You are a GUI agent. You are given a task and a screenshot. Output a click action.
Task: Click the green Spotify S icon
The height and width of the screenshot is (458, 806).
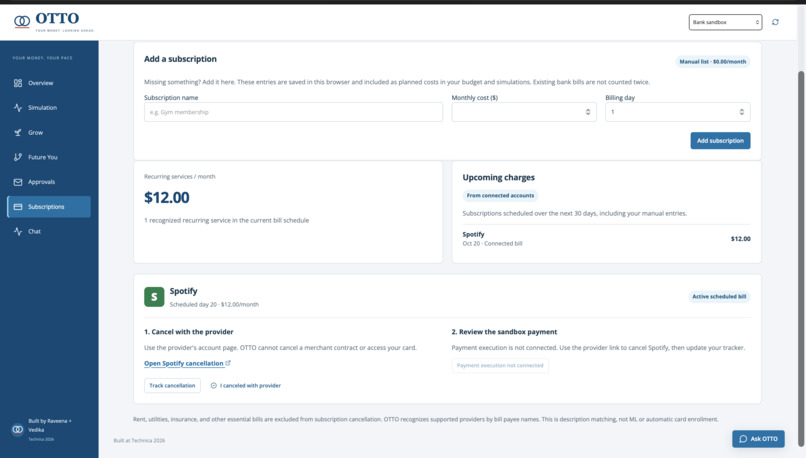(x=154, y=297)
